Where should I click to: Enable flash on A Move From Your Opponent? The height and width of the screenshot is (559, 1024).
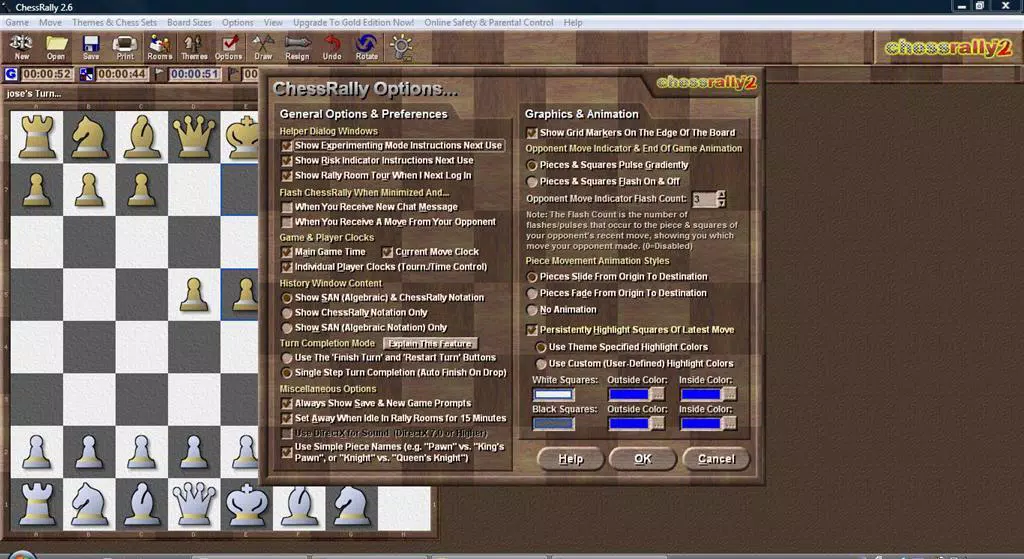click(x=287, y=222)
